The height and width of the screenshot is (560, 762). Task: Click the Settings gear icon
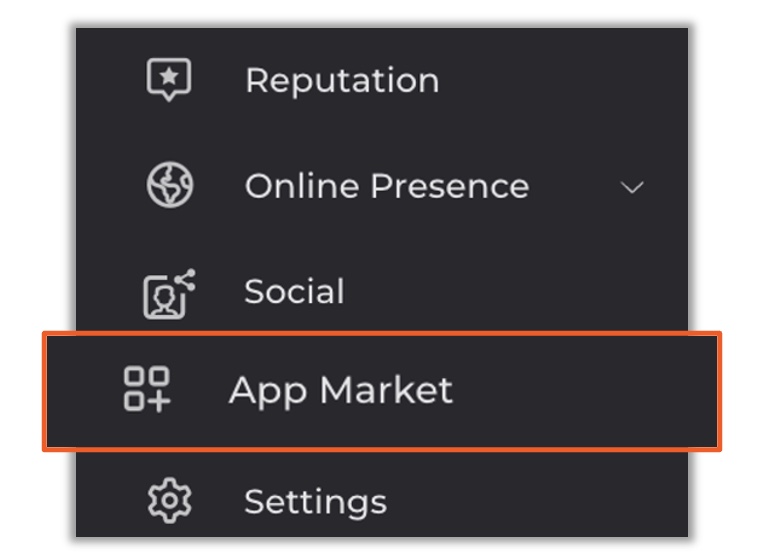tap(169, 500)
